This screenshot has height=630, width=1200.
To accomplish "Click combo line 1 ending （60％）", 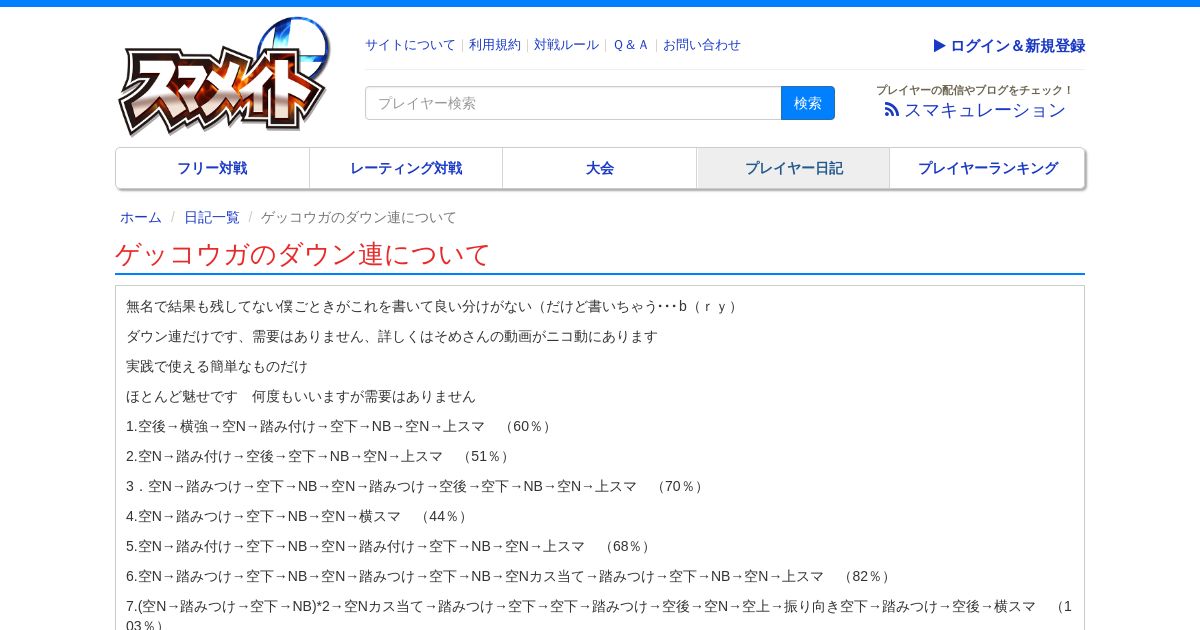I will click(x=341, y=426).
